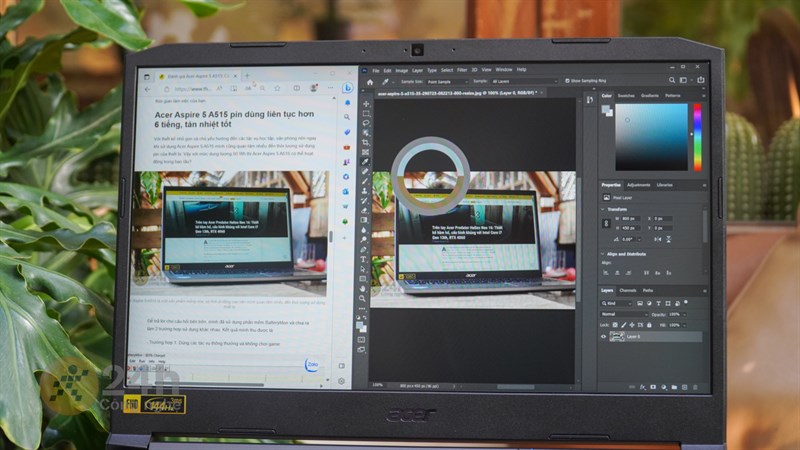
Task: Hide Layer 0 with eye icon
Action: coord(604,336)
